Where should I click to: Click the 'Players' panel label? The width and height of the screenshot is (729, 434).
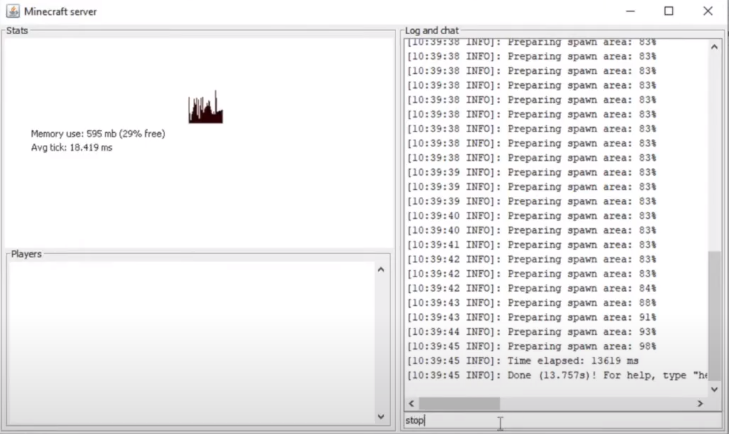coord(27,254)
